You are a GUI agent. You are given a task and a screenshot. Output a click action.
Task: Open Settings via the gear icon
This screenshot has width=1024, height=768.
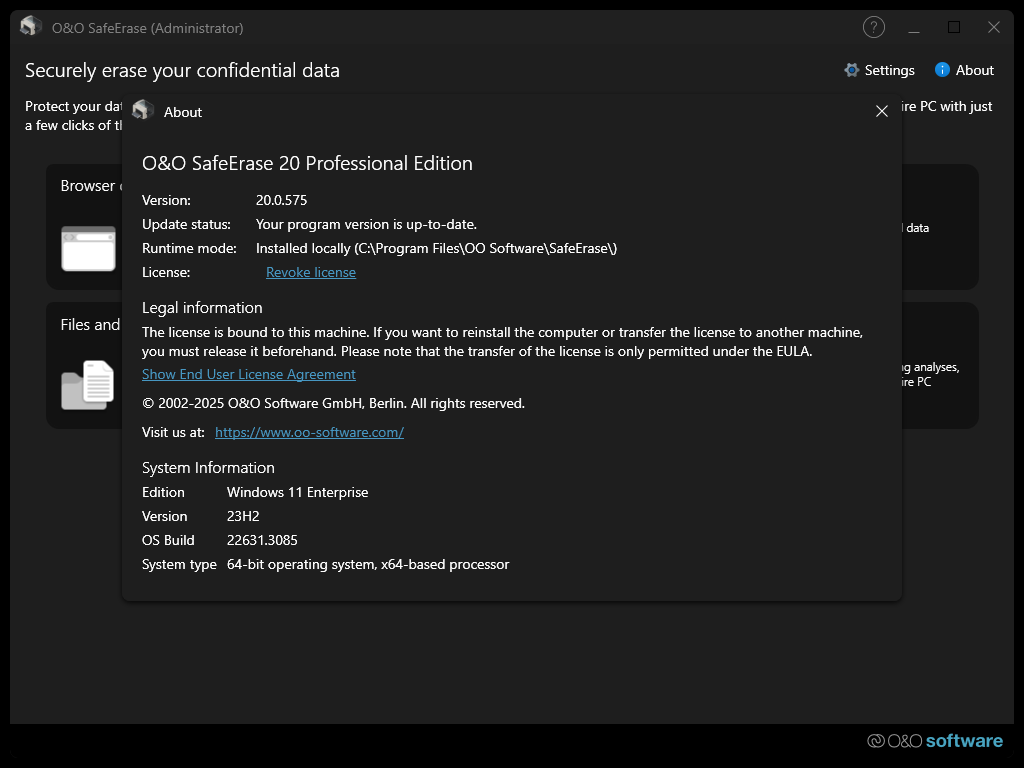(x=851, y=70)
